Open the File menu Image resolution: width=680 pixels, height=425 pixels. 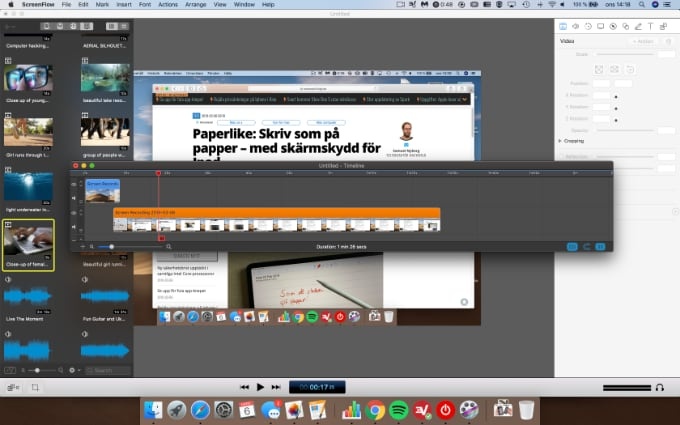pos(66,4)
